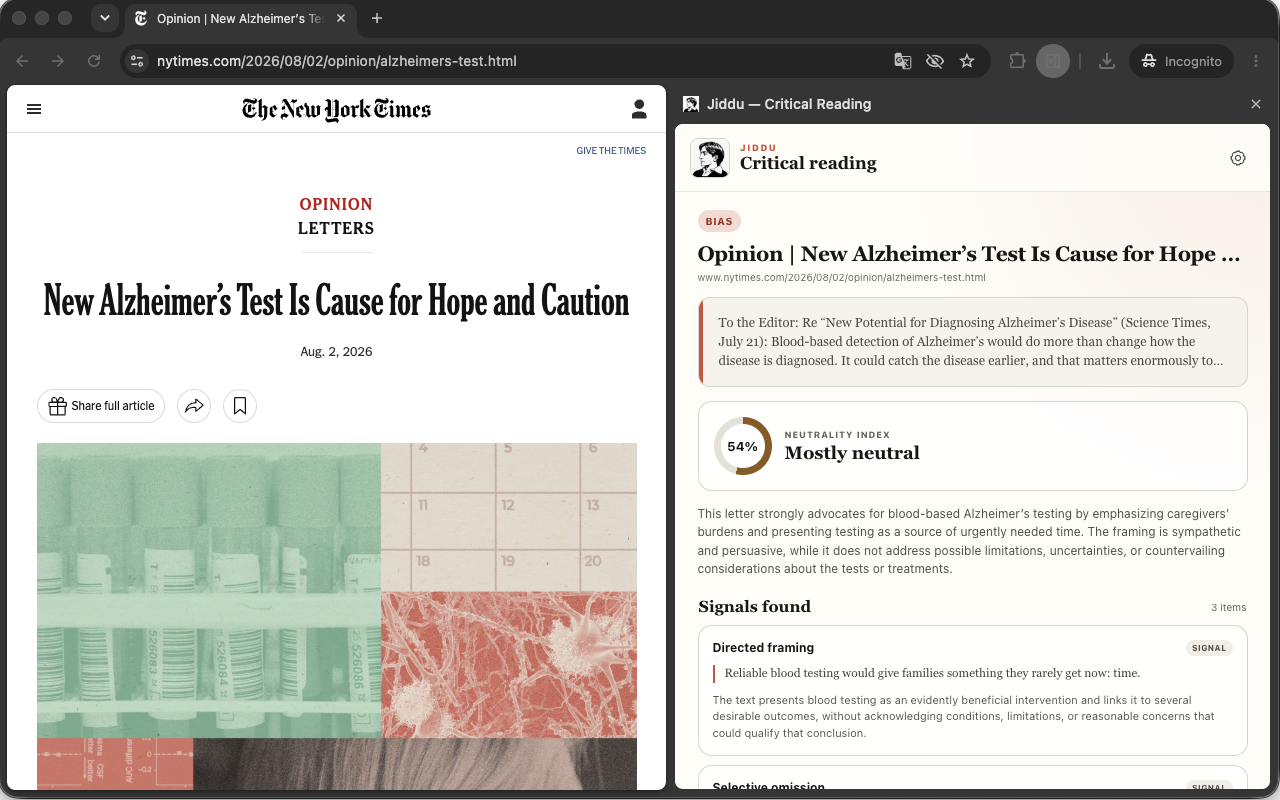Click the Jiddu panel article title

969,253
